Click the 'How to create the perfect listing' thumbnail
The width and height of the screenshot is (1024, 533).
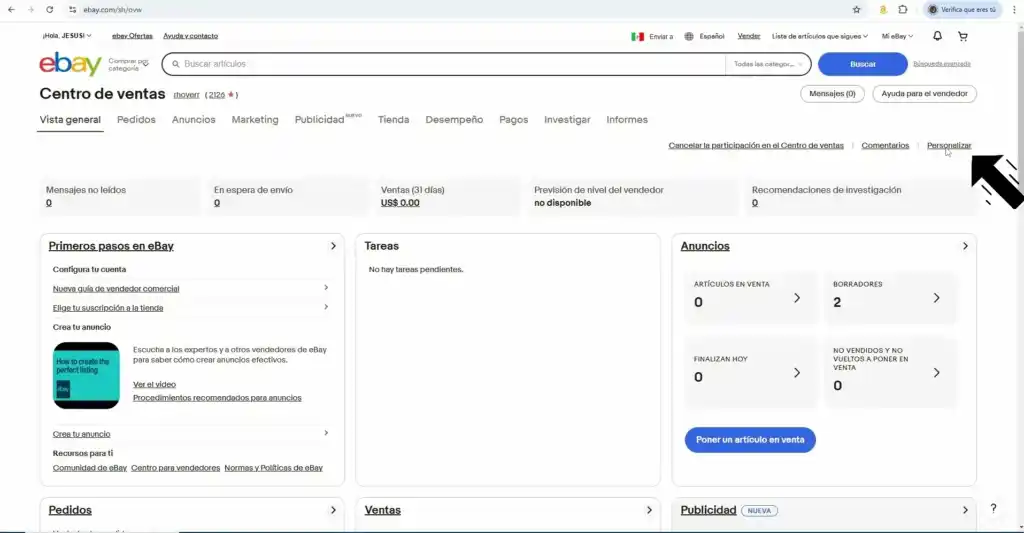(86, 376)
